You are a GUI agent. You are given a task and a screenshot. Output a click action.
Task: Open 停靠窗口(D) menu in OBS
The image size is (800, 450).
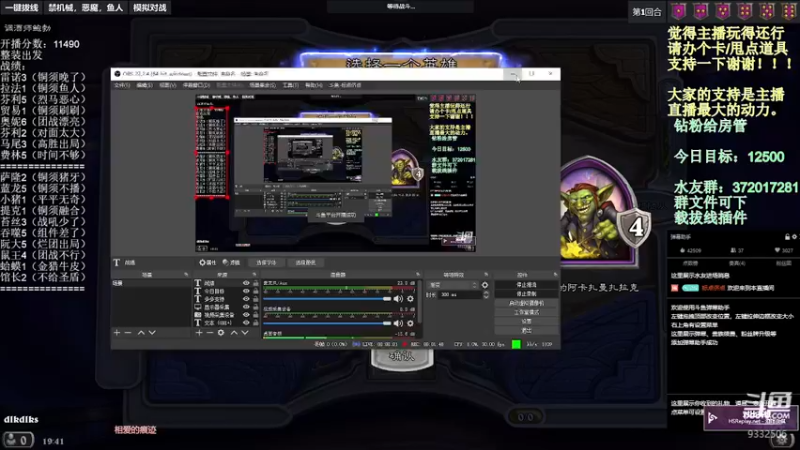[196, 85]
